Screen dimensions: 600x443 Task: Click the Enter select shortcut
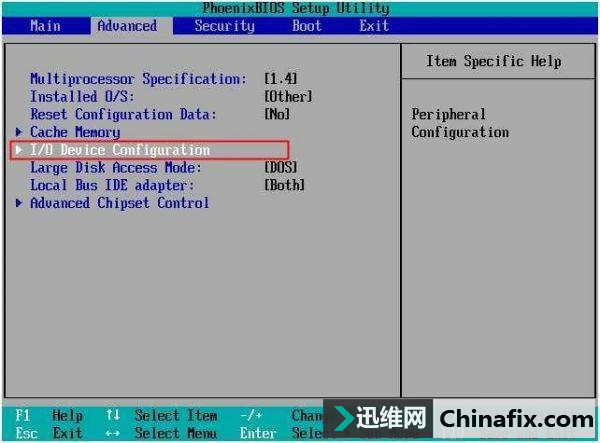click(x=258, y=433)
